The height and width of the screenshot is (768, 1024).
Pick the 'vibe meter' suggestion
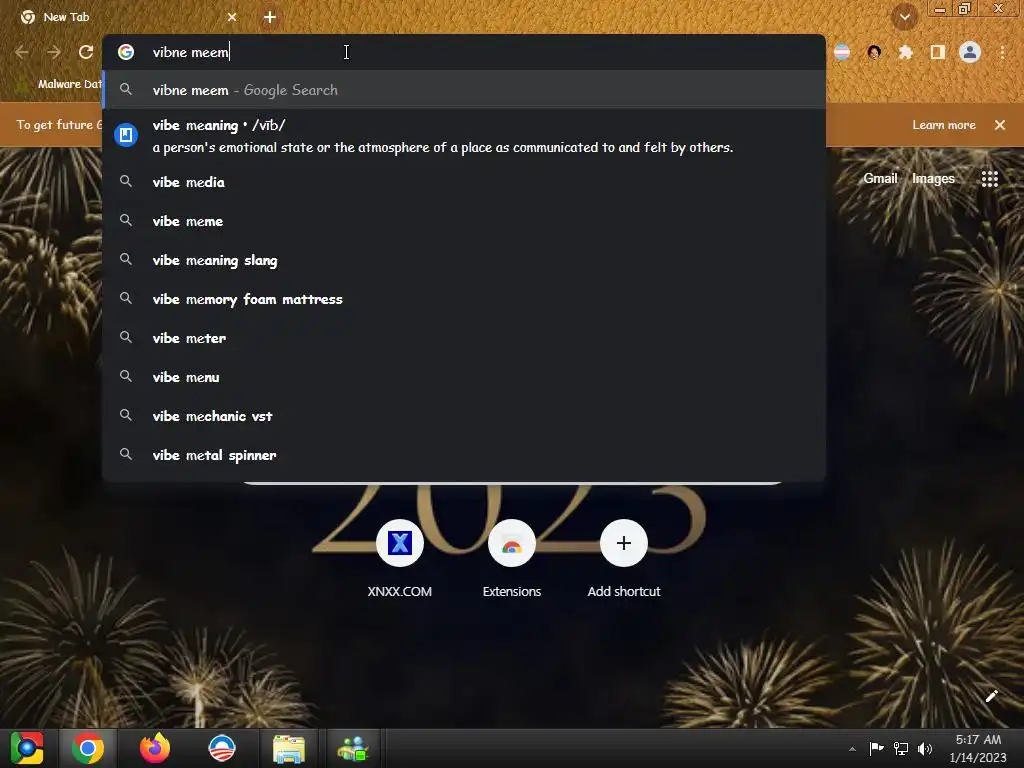coord(464,338)
